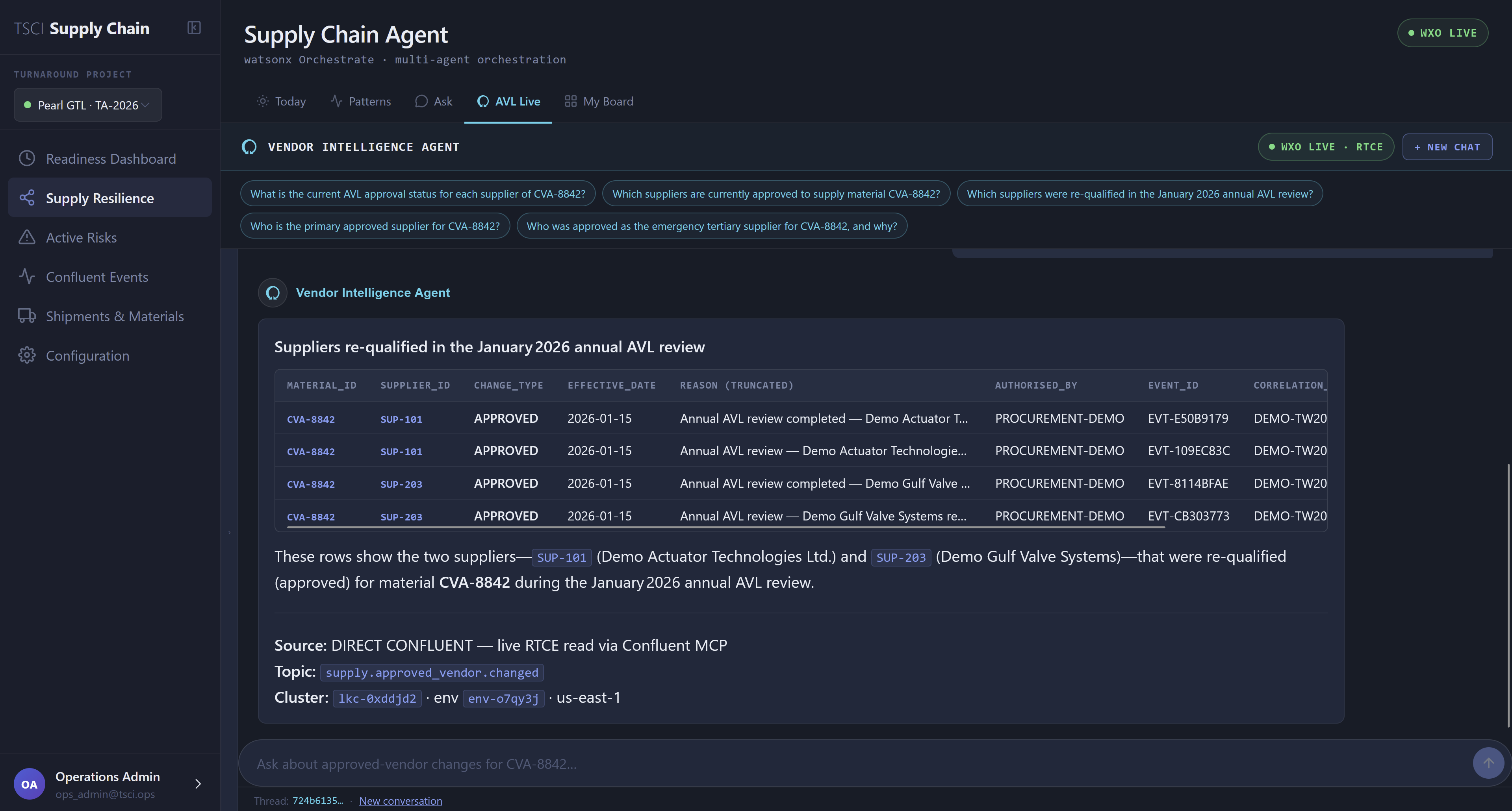Collapse the sidebar with the panel icon
The height and width of the screenshot is (811, 1512).
pyautogui.click(x=194, y=28)
